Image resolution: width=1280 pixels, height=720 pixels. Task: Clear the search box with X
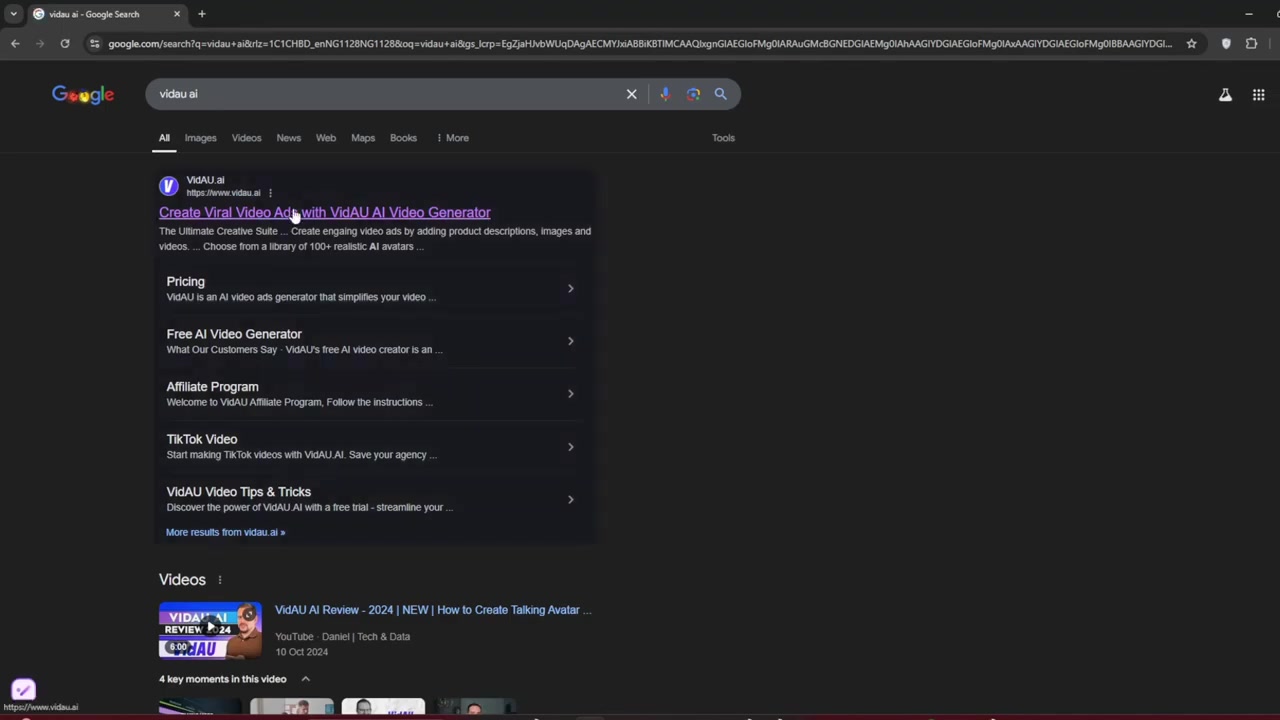point(631,94)
